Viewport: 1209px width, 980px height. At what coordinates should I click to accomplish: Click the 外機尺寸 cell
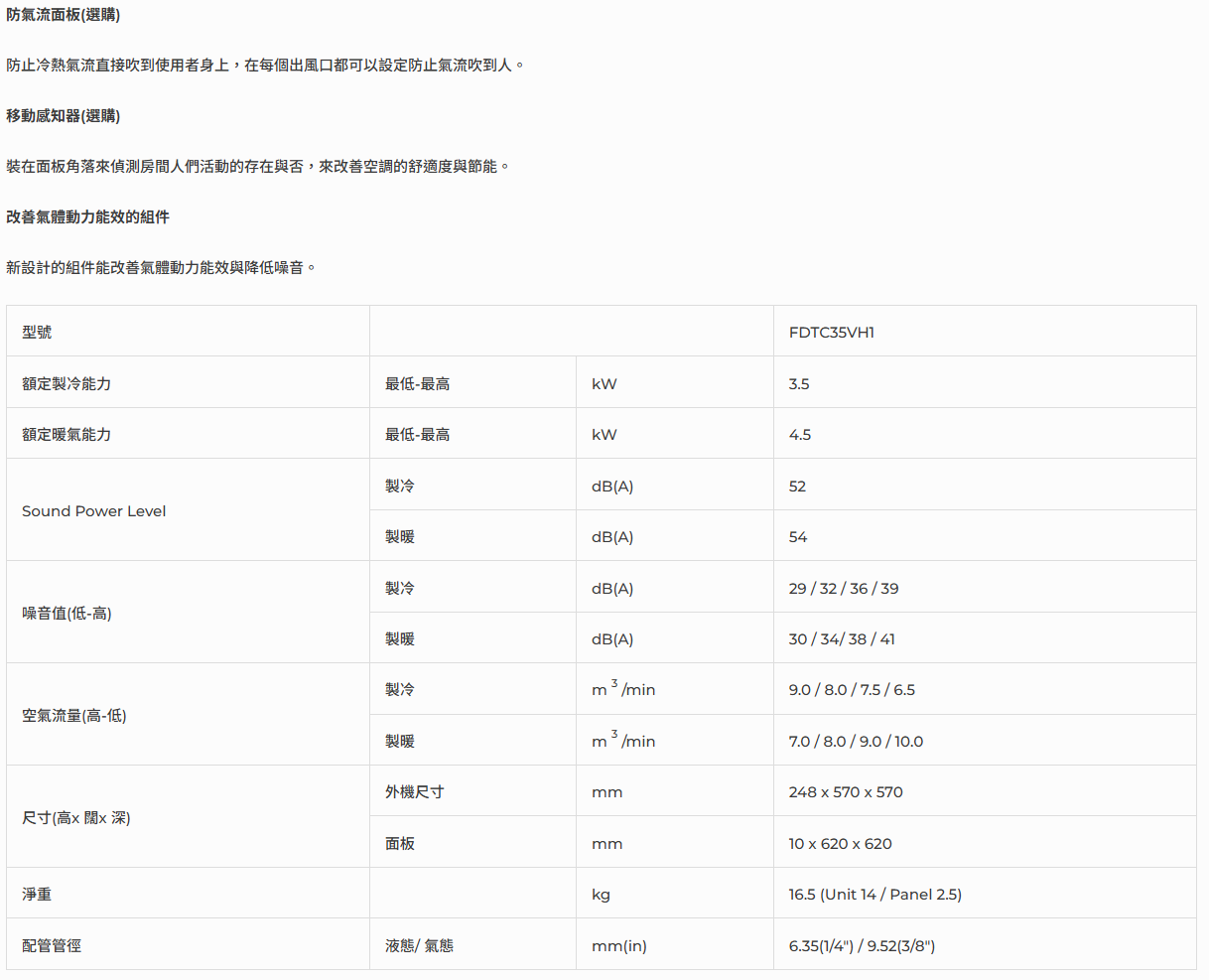click(414, 792)
